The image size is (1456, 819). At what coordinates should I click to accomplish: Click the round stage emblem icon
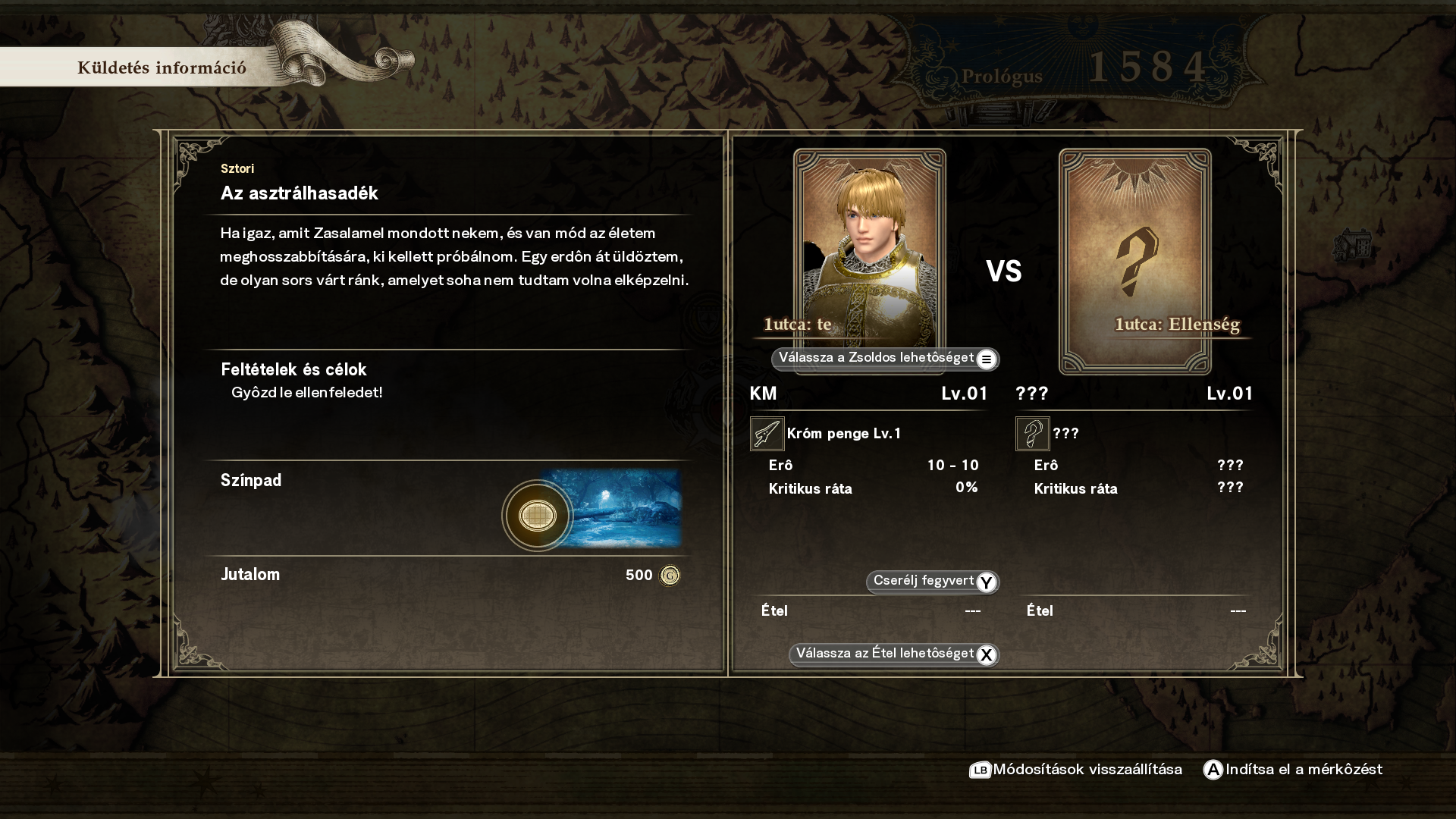tap(538, 516)
